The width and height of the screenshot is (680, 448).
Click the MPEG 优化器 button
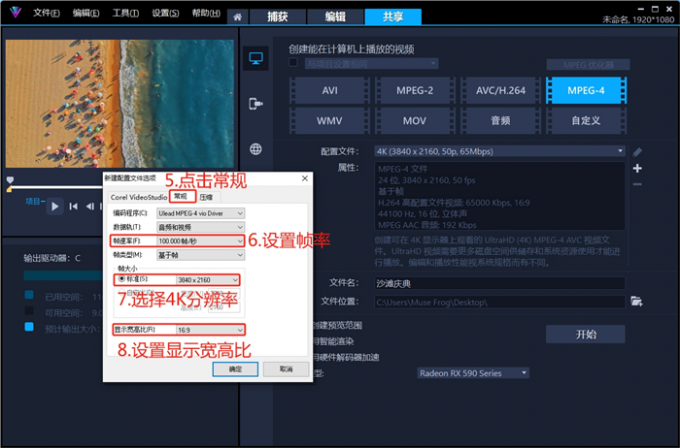(588, 65)
